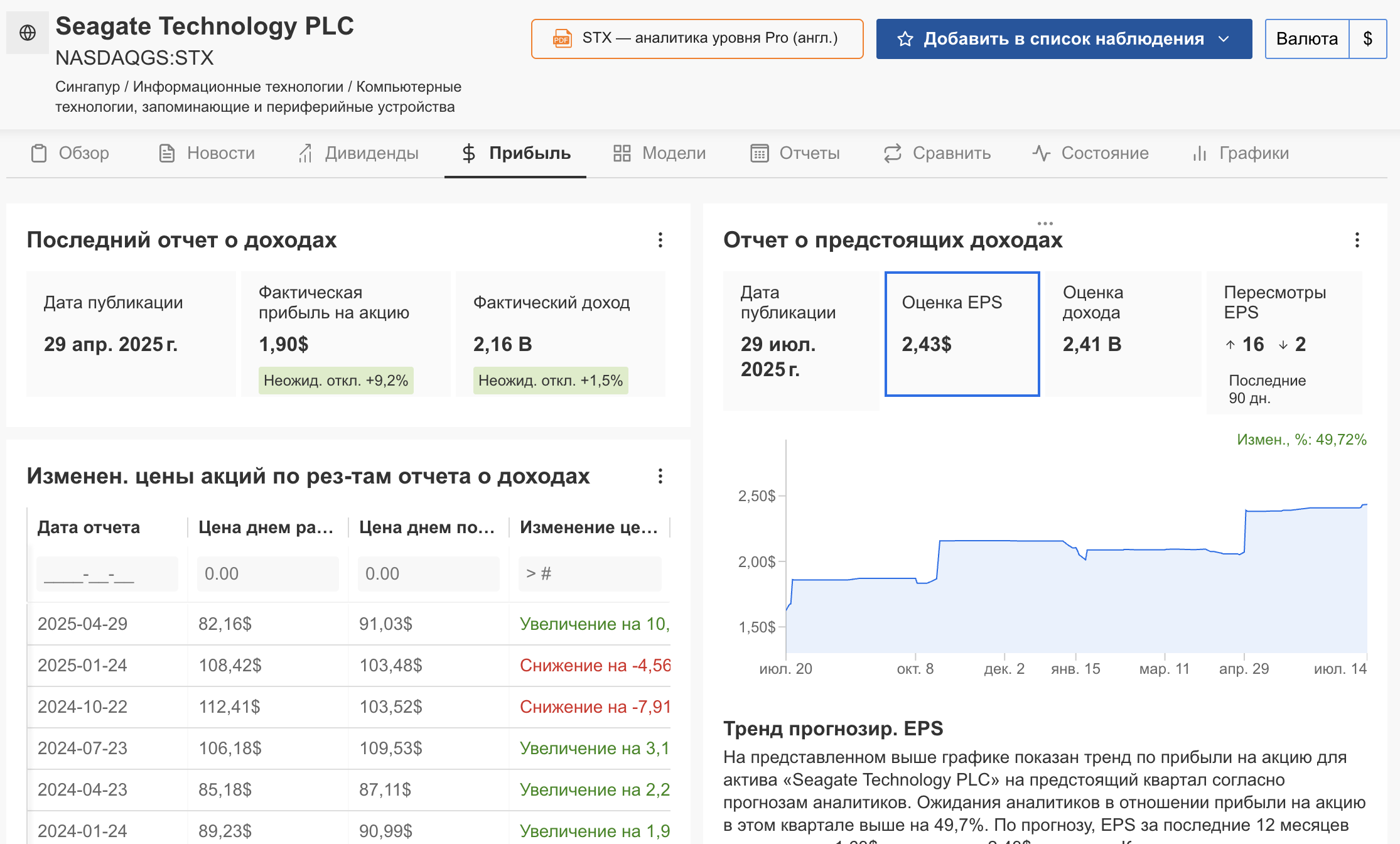Select the 2025-01-24 report row date
1400x844 pixels.
(x=83, y=666)
